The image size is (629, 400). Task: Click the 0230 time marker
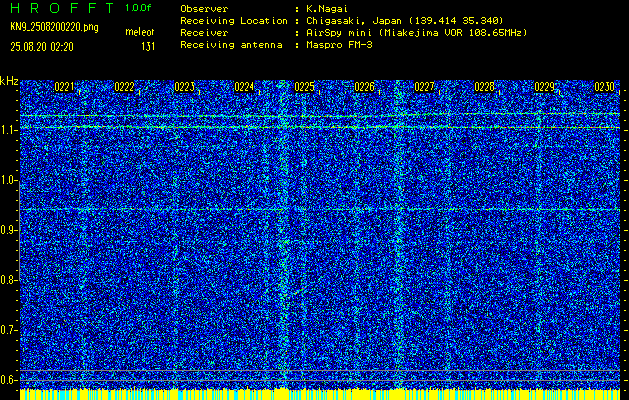tap(605, 87)
